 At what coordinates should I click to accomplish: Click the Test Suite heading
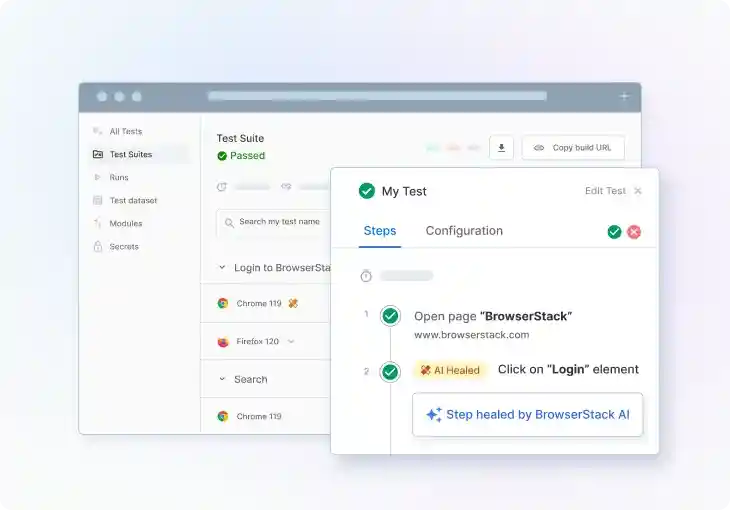pyautogui.click(x=240, y=138)
